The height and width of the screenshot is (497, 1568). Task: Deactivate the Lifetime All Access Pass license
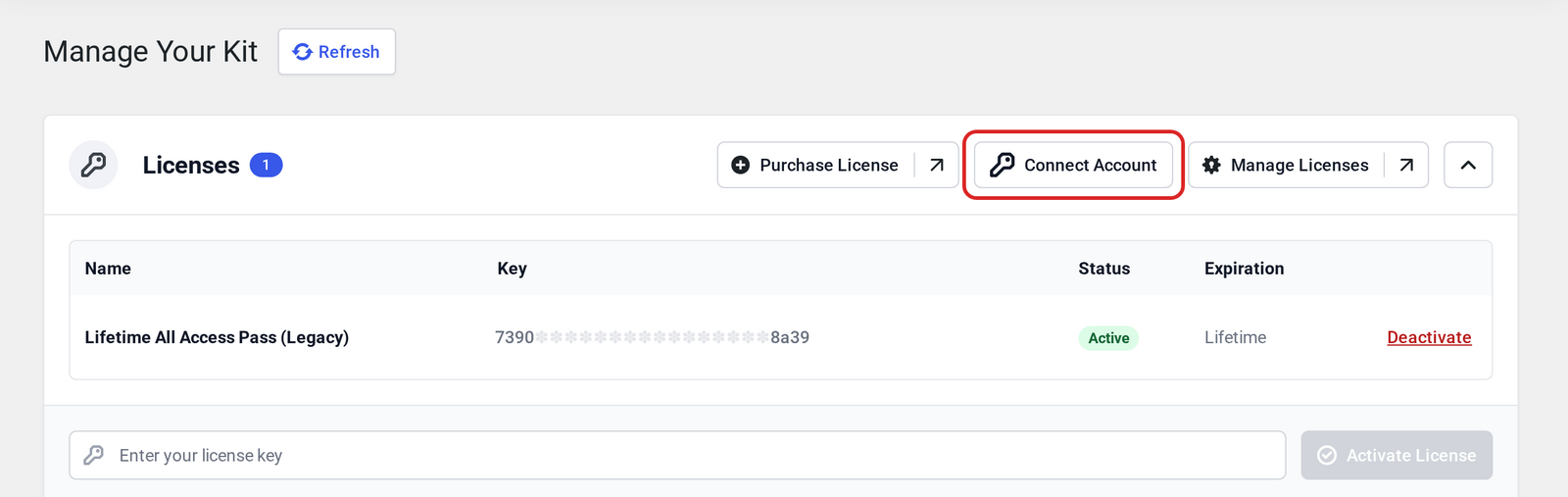click(x=1429, y=337)
